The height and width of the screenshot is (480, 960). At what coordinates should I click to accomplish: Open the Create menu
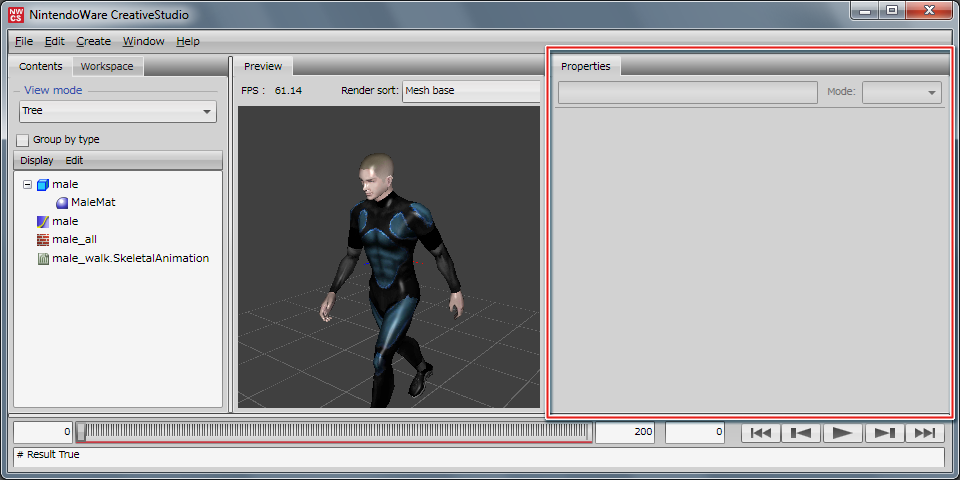click(x=93, y=41)
